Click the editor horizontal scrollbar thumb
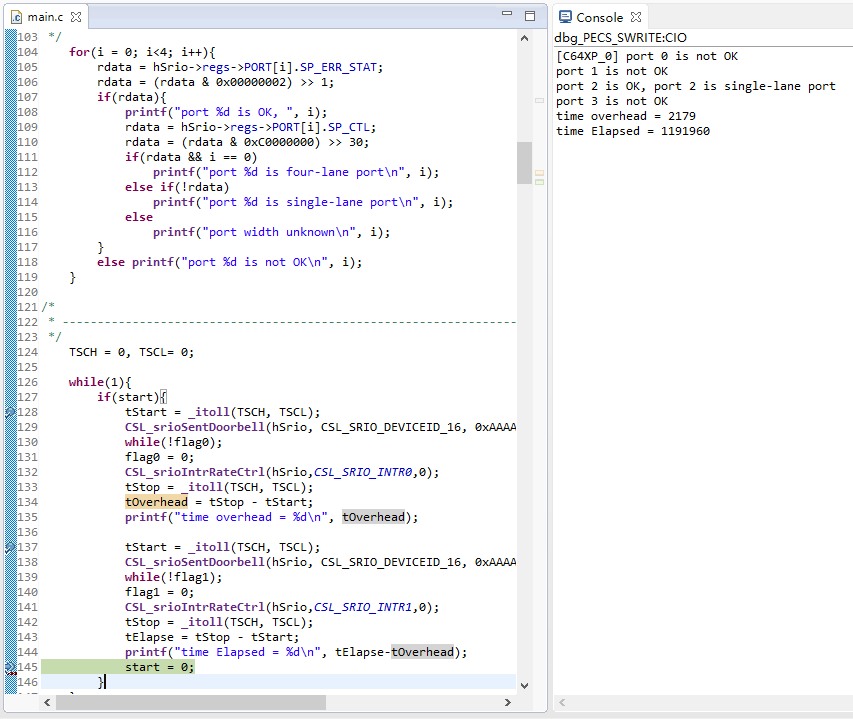Screen dimensions: 853x719 click(x=191, y=702)
